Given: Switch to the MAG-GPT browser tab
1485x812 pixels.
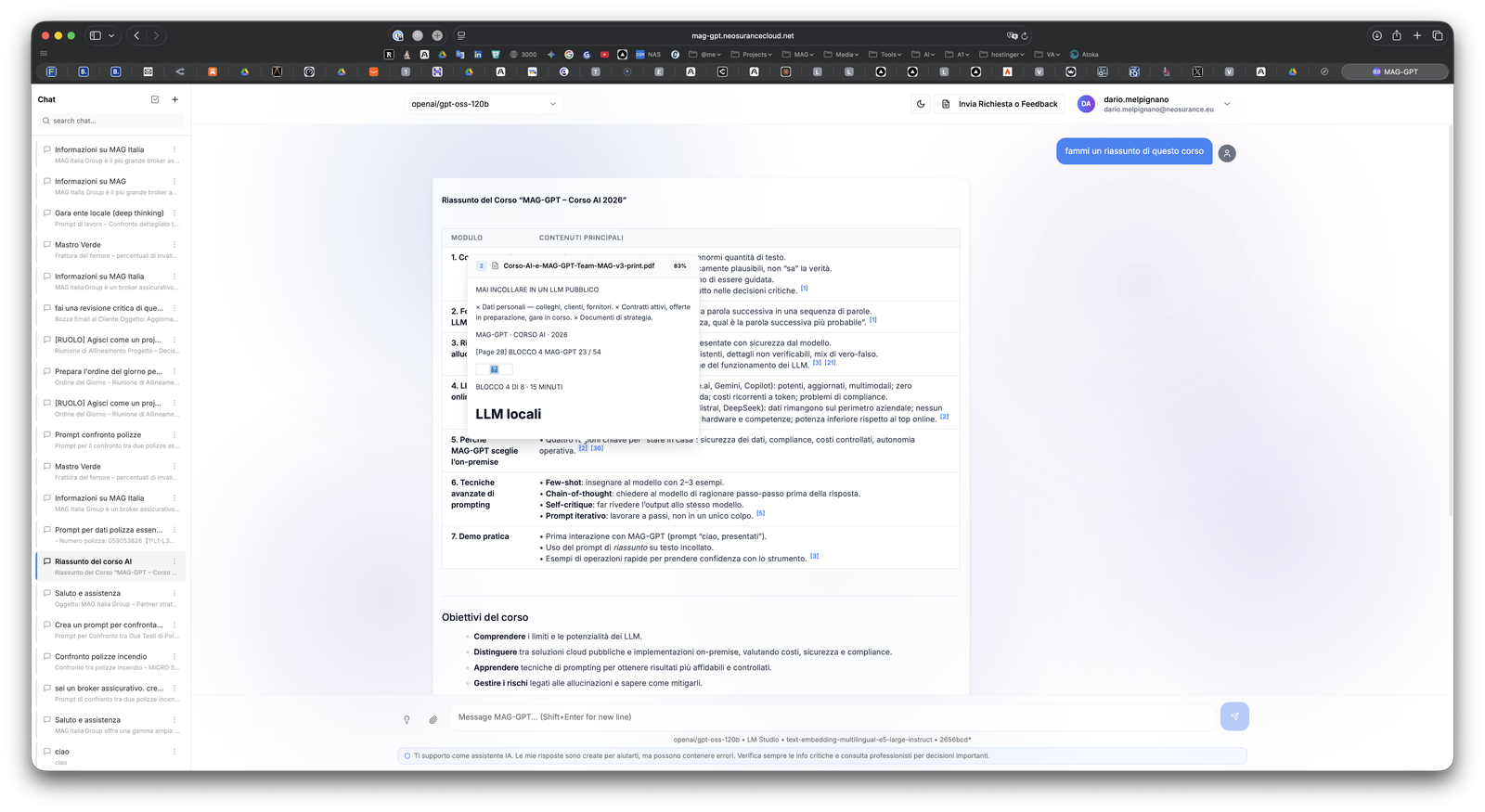Looking at the screenshot, I should pyautogui.click(x=1395, y=71).
